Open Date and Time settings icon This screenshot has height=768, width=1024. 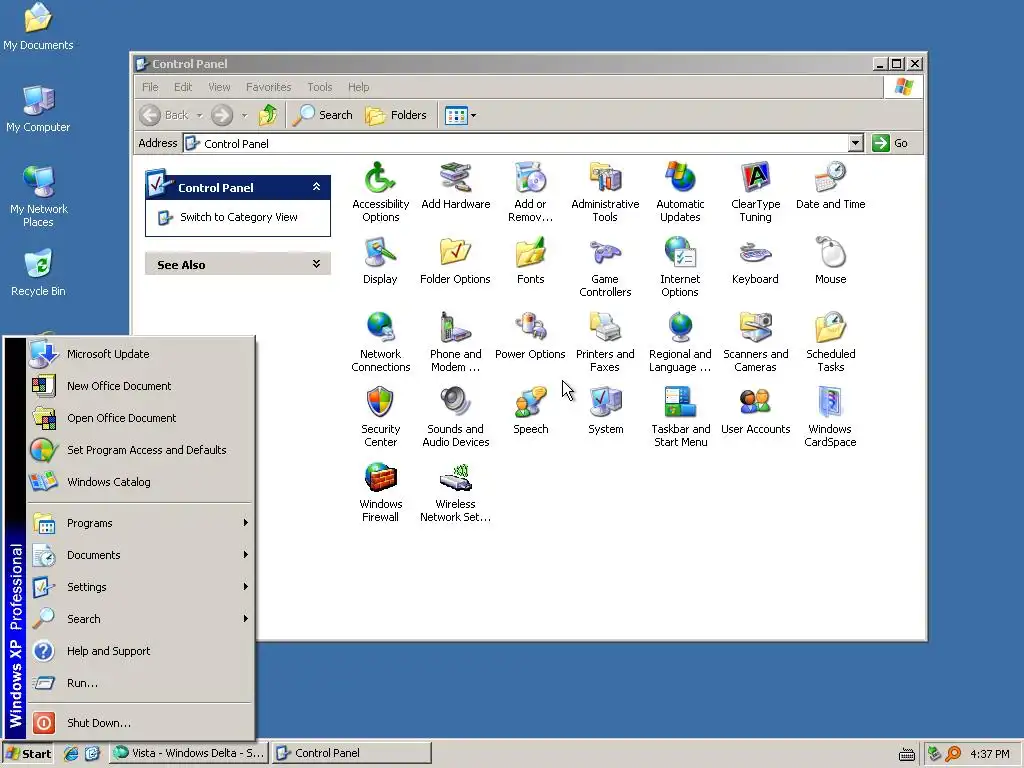830,185
